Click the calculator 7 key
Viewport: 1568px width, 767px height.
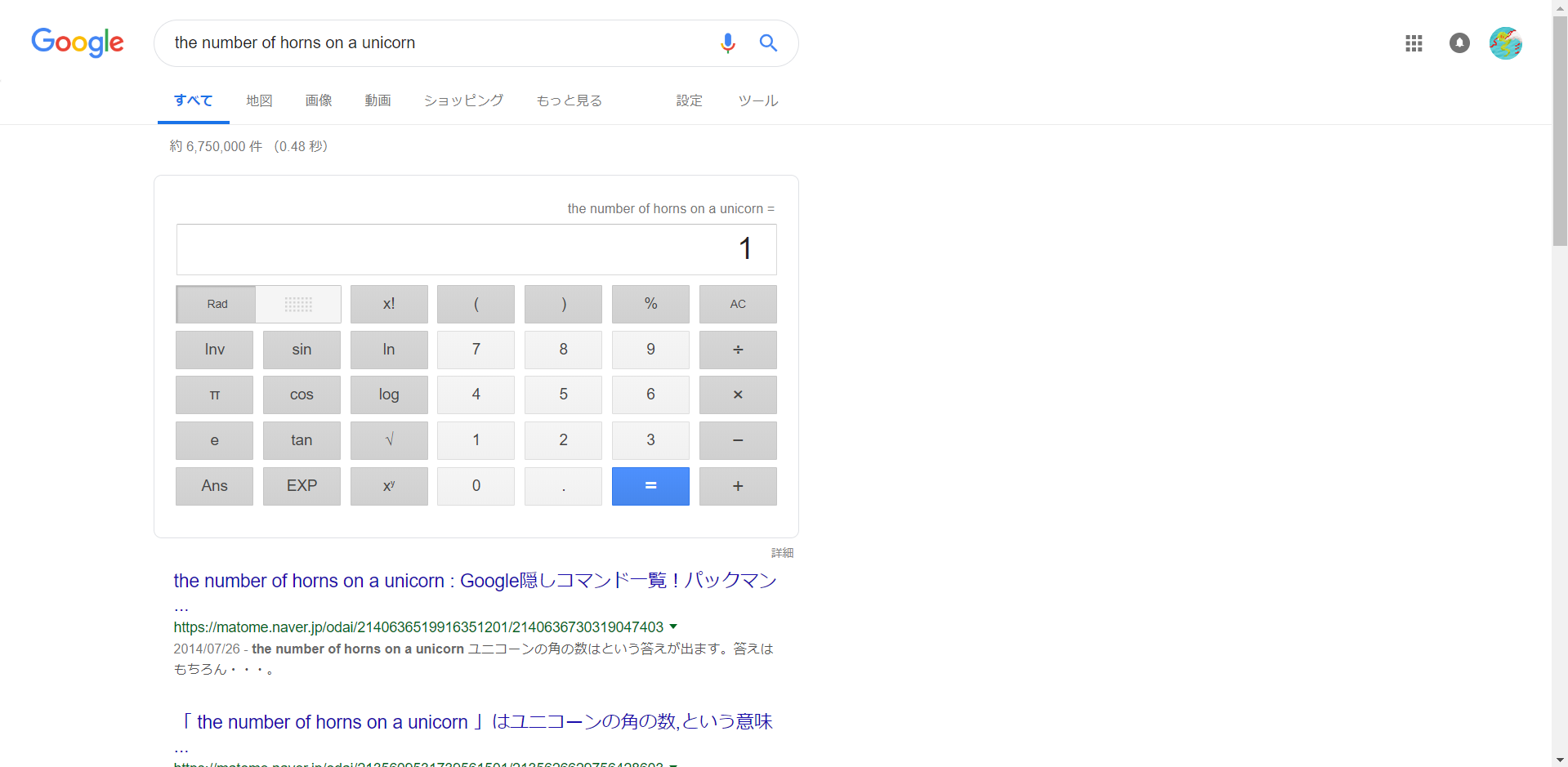(476, 350)
